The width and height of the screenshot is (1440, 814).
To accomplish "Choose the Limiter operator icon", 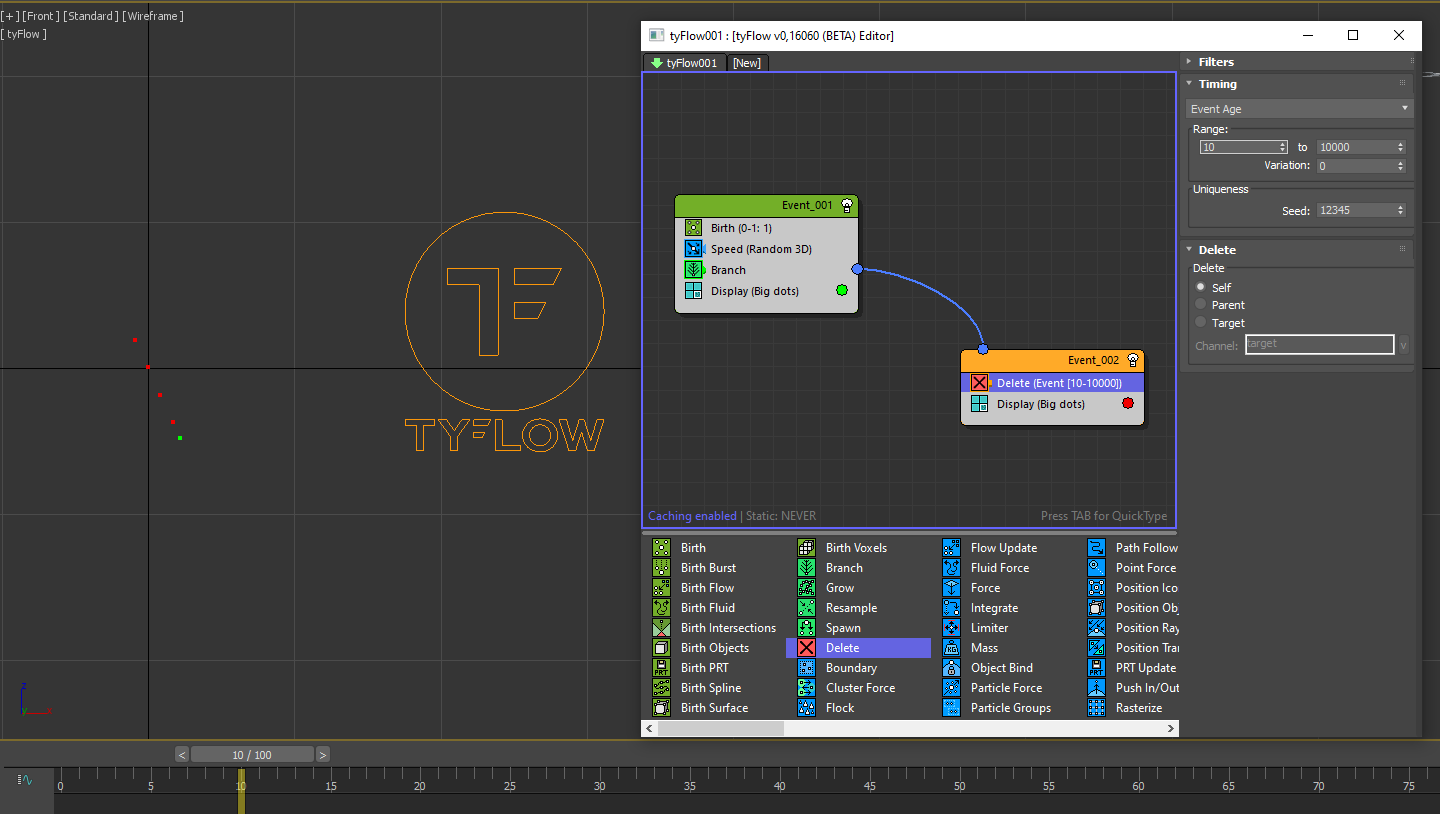I will pyautogui.click(x=951, y=628).
